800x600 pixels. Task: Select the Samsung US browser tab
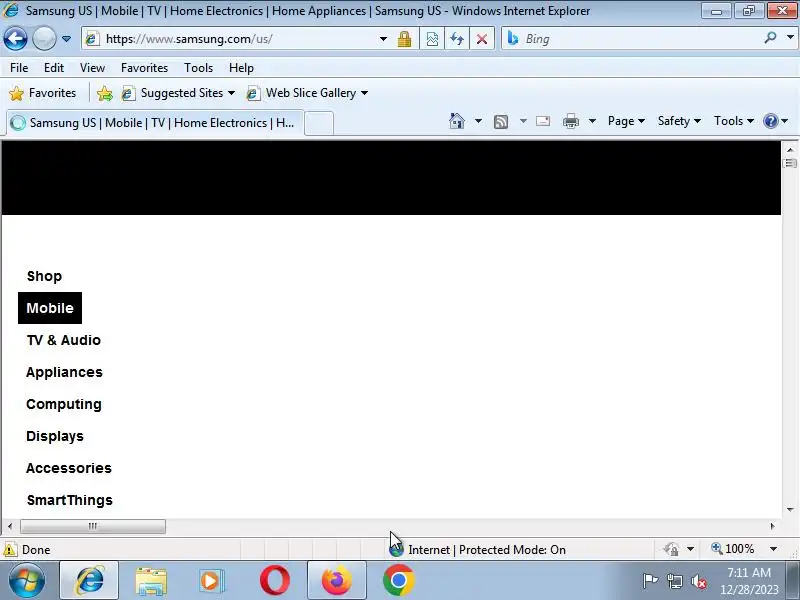(155, 123)
